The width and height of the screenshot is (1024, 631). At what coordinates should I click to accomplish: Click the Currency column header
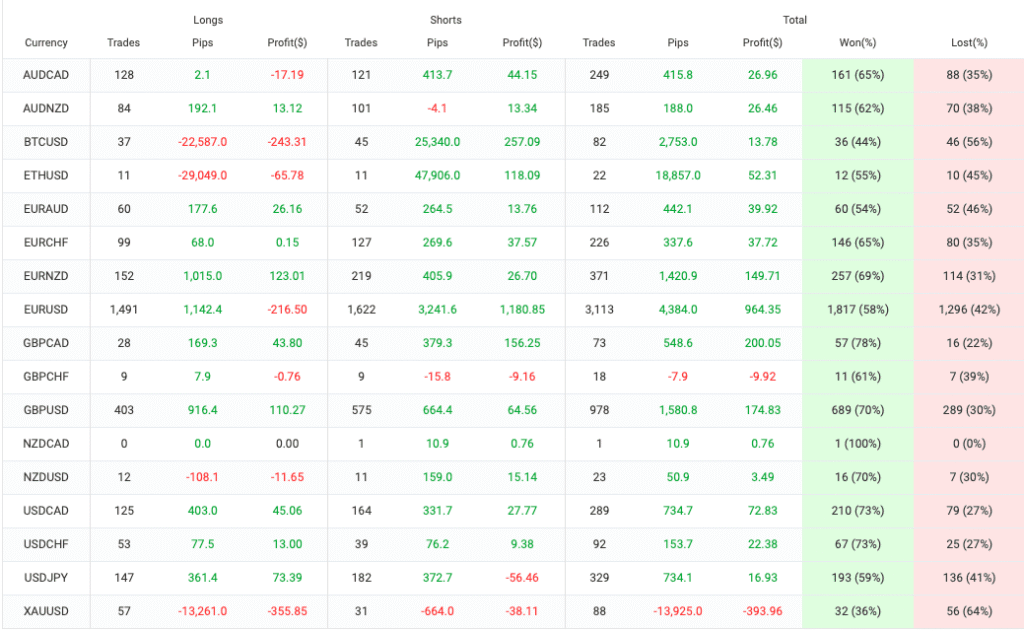click(x=46, y=43)
